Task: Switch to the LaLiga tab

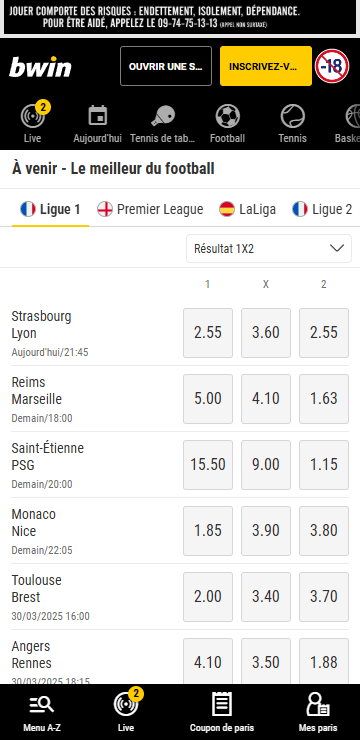Action: [x=247, y=209]
